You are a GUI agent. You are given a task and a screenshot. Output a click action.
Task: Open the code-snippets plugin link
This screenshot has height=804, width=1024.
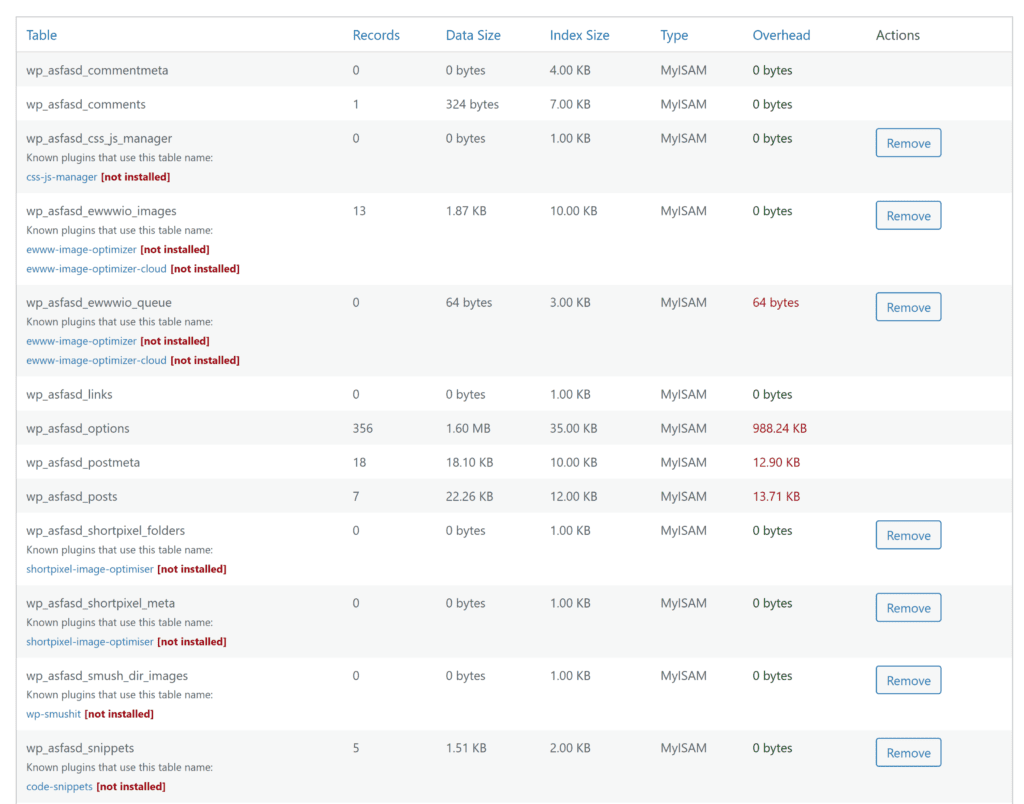click(x=59, y=786)
